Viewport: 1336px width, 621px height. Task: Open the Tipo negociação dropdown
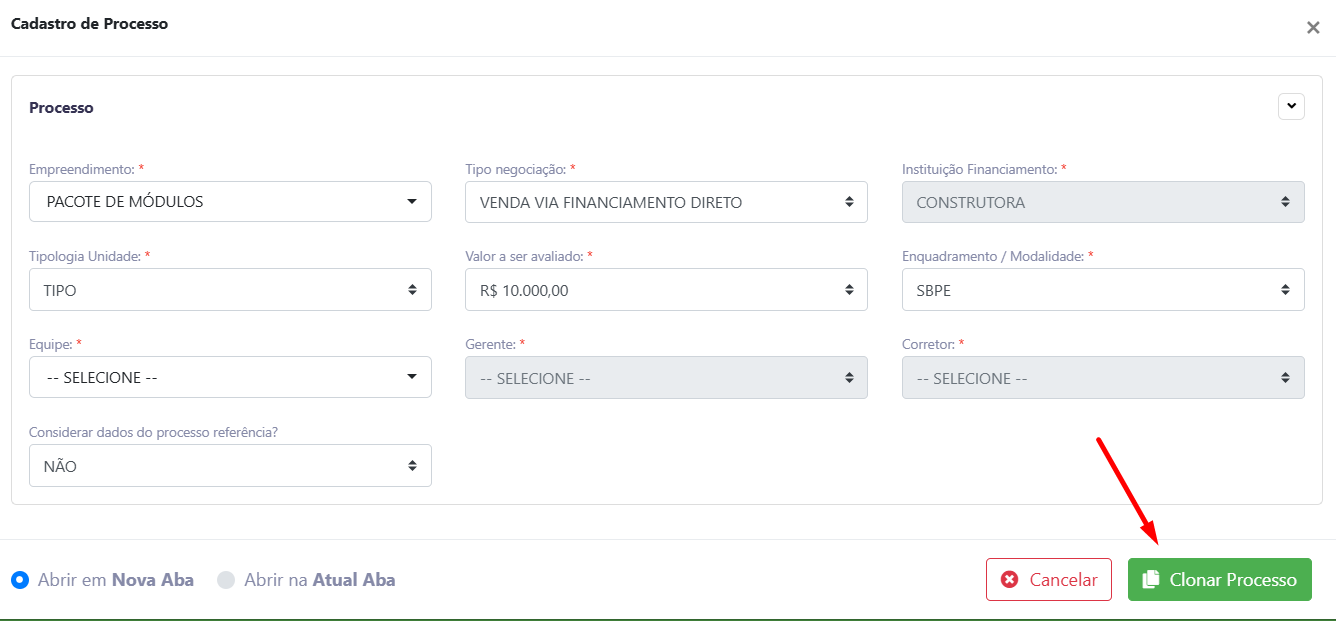click(x=666, y=202)
